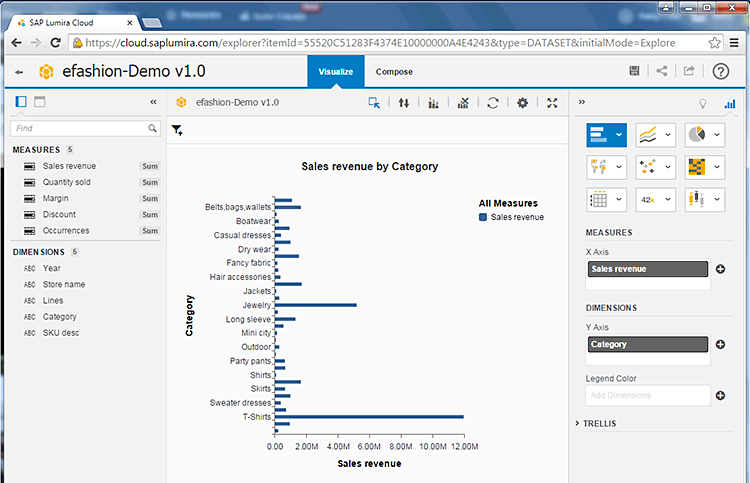Toggle the lightbulb suggestions panel
Viewport: 750px width, 483px height.
(x=702, y=103)
